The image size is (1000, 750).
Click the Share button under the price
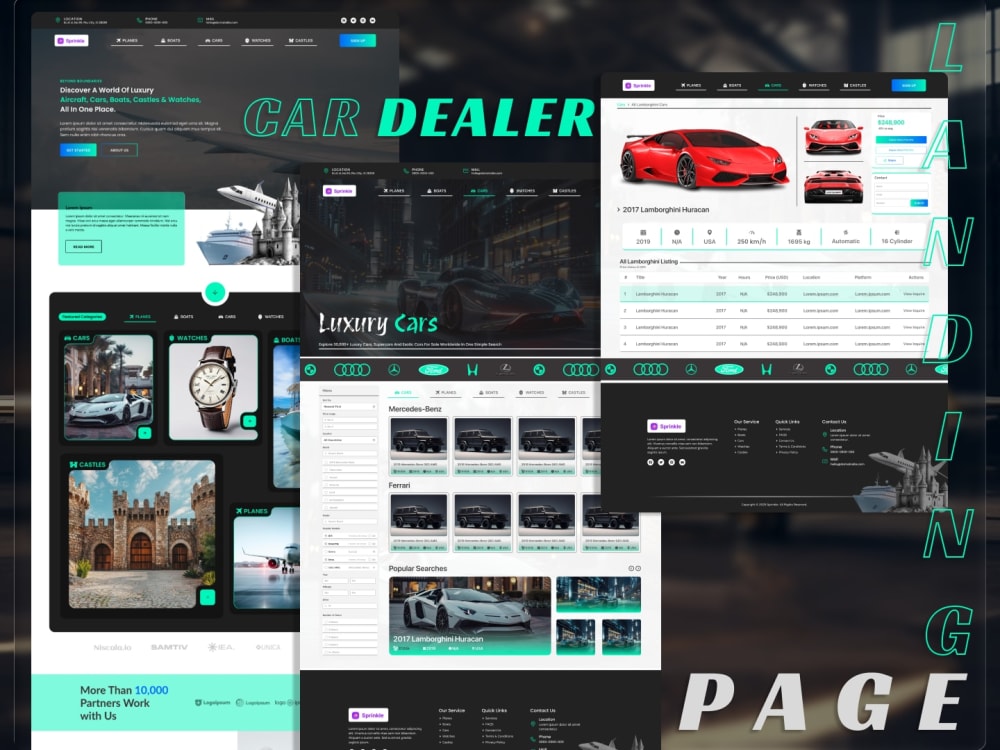click(889, 160)
